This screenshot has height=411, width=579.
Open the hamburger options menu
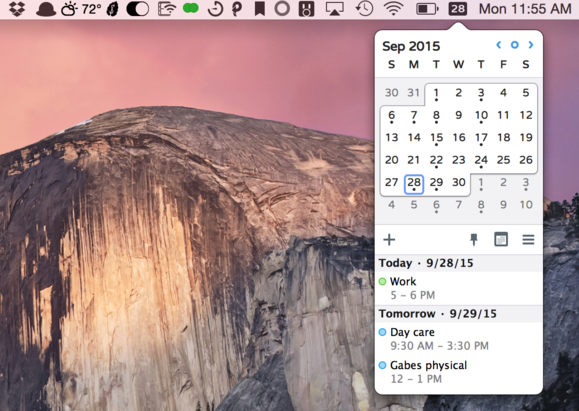click(x=528, y=240)
